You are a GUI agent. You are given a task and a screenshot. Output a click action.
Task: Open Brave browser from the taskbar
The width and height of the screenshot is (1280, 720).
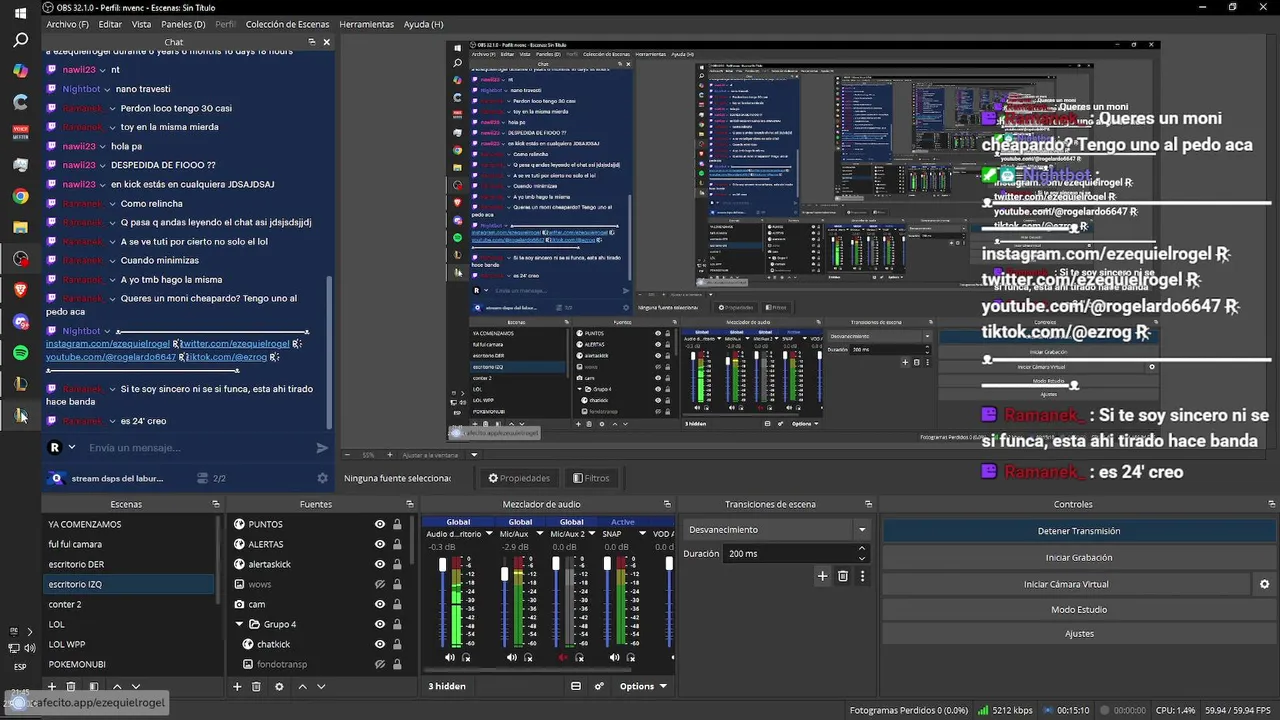coord(20,289)
